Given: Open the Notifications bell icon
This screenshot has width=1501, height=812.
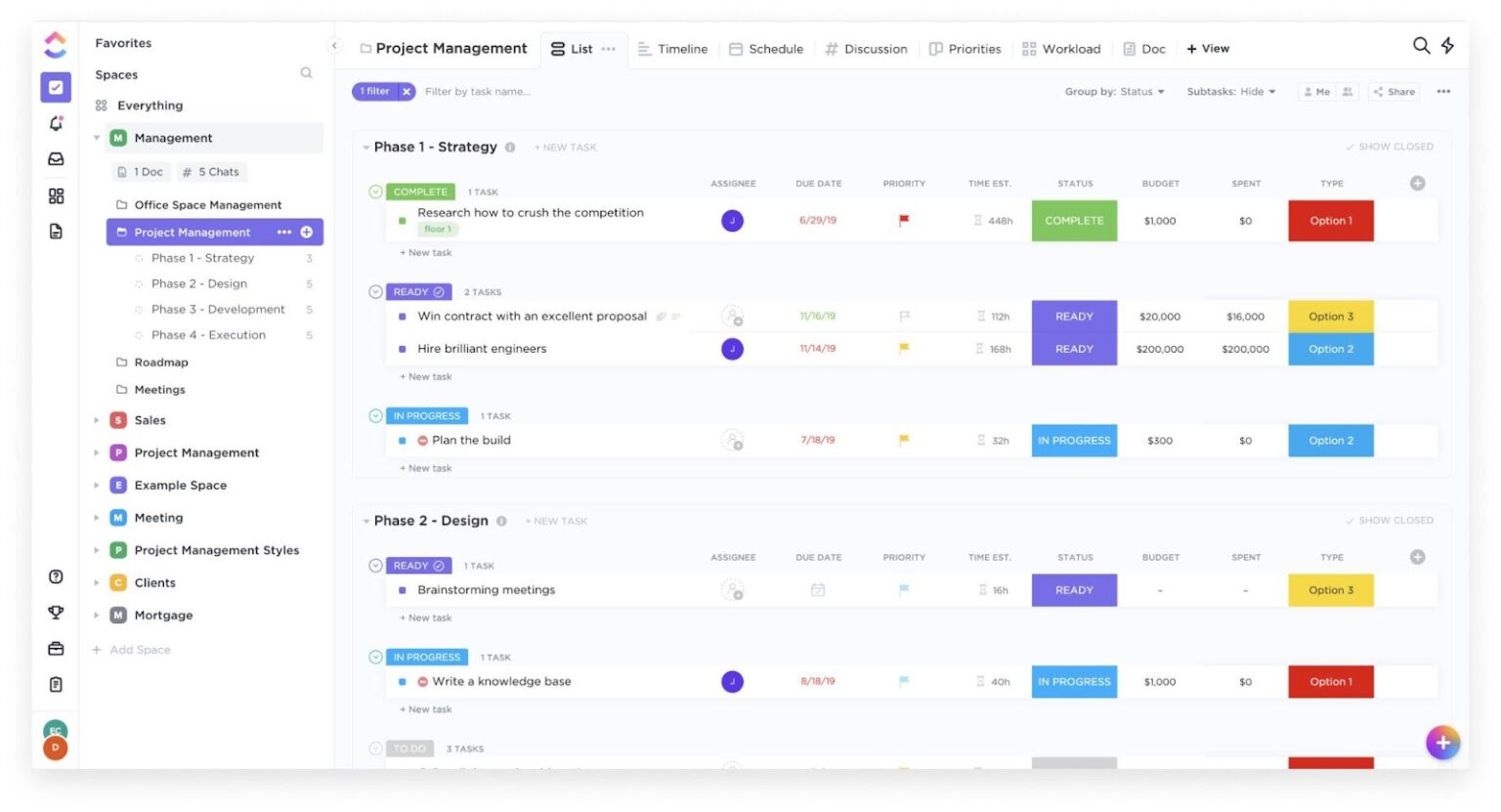Looking at the screenshot, I should pyautogui.click(x=55, y=123).
